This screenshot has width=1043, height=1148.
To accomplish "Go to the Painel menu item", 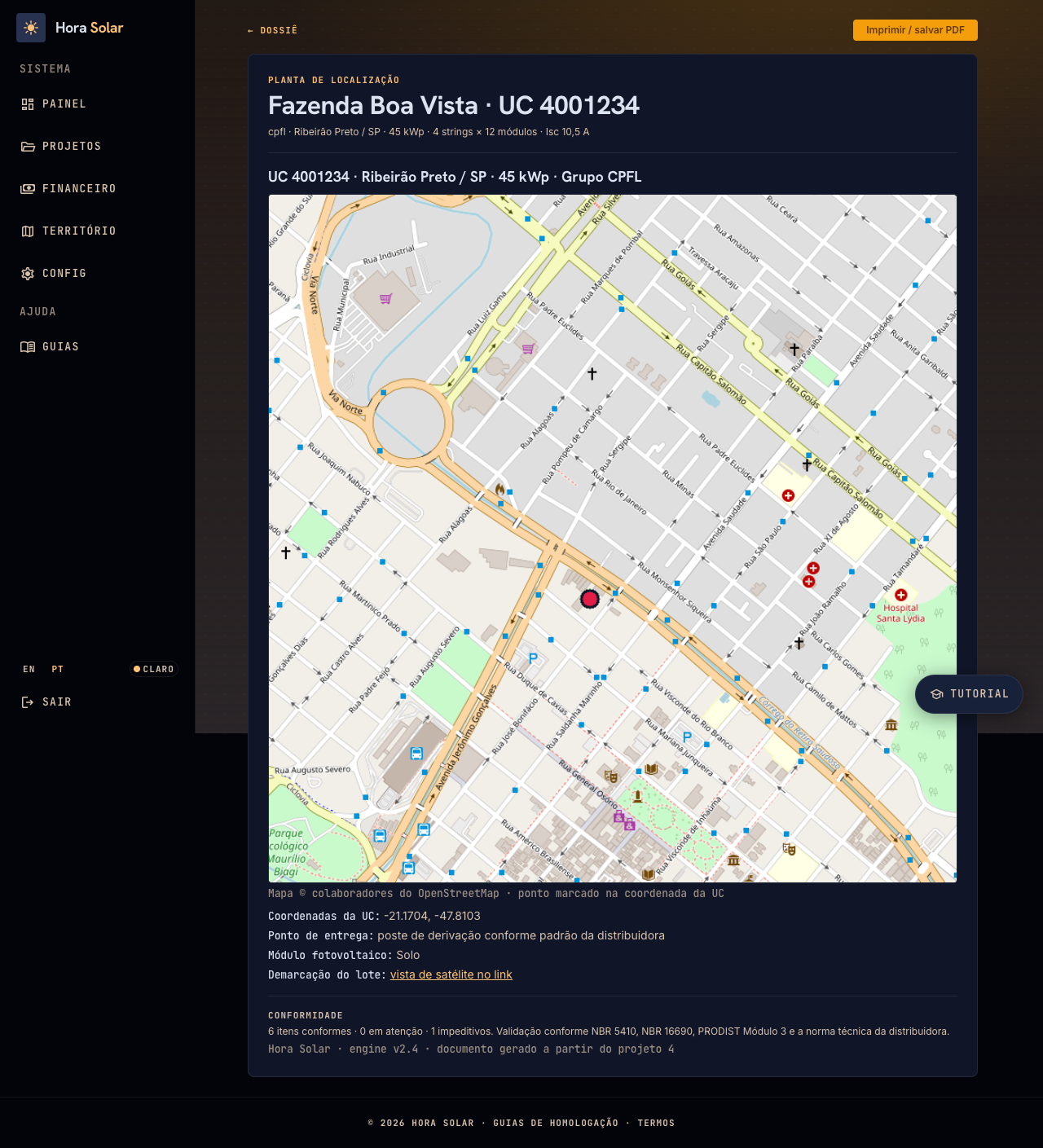I will coord(98,104).
